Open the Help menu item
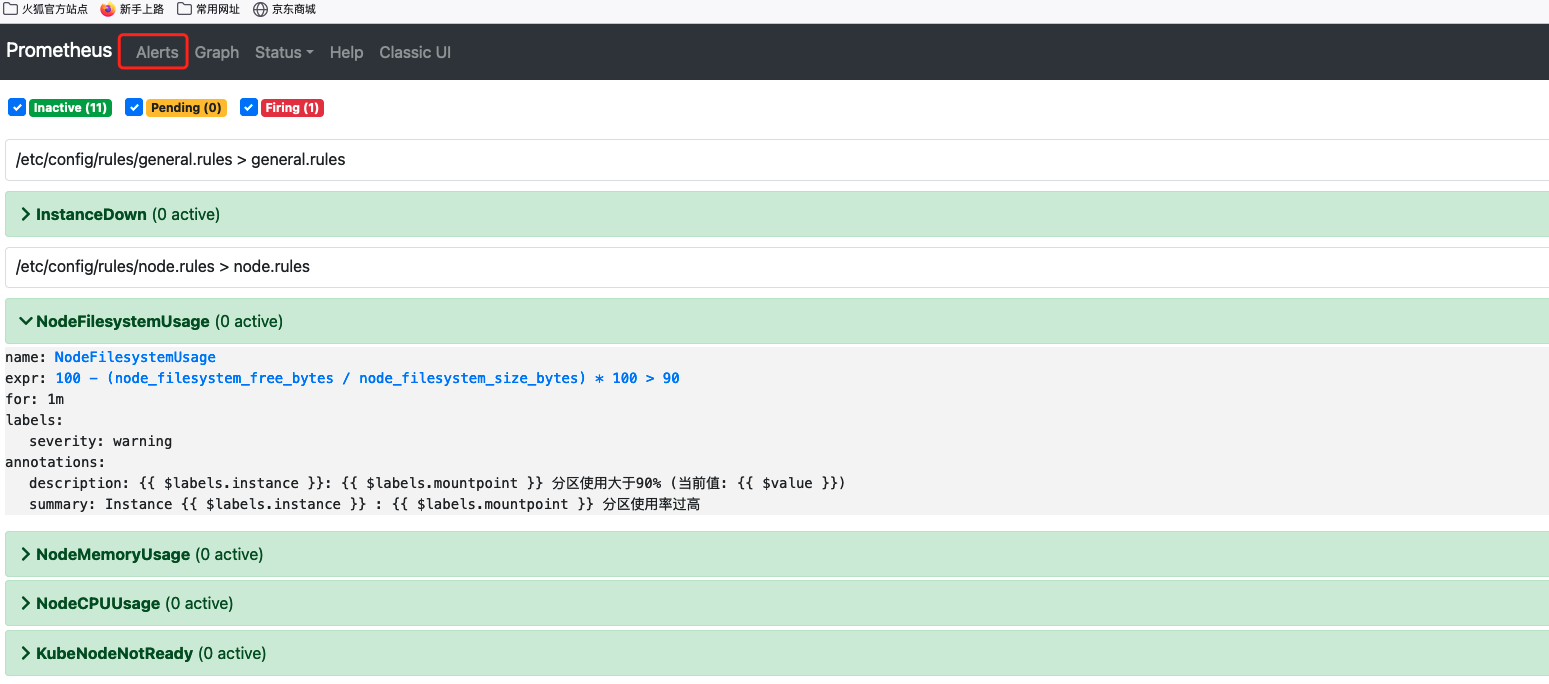 click(x=346, y=52)
